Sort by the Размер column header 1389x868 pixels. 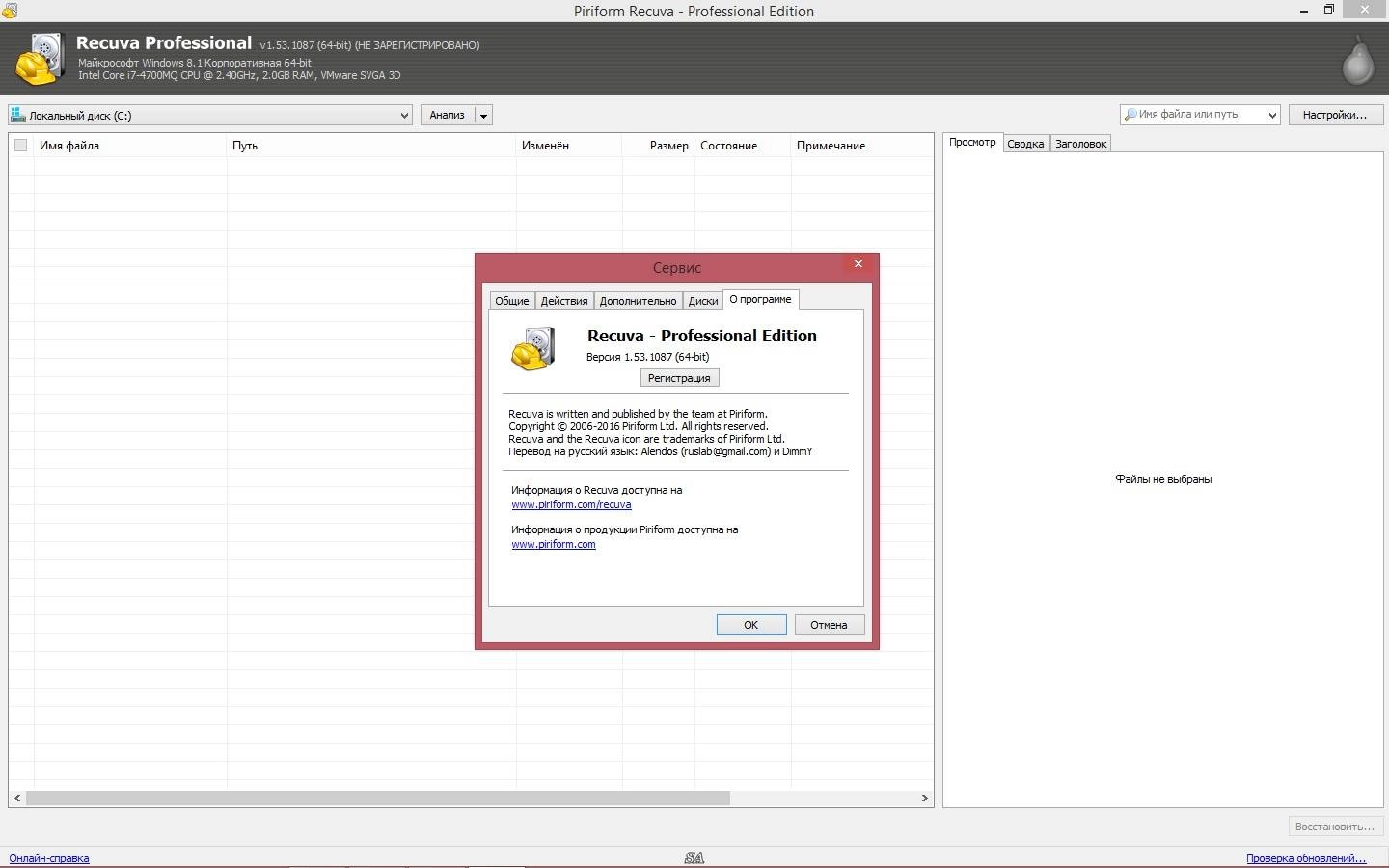659,146
